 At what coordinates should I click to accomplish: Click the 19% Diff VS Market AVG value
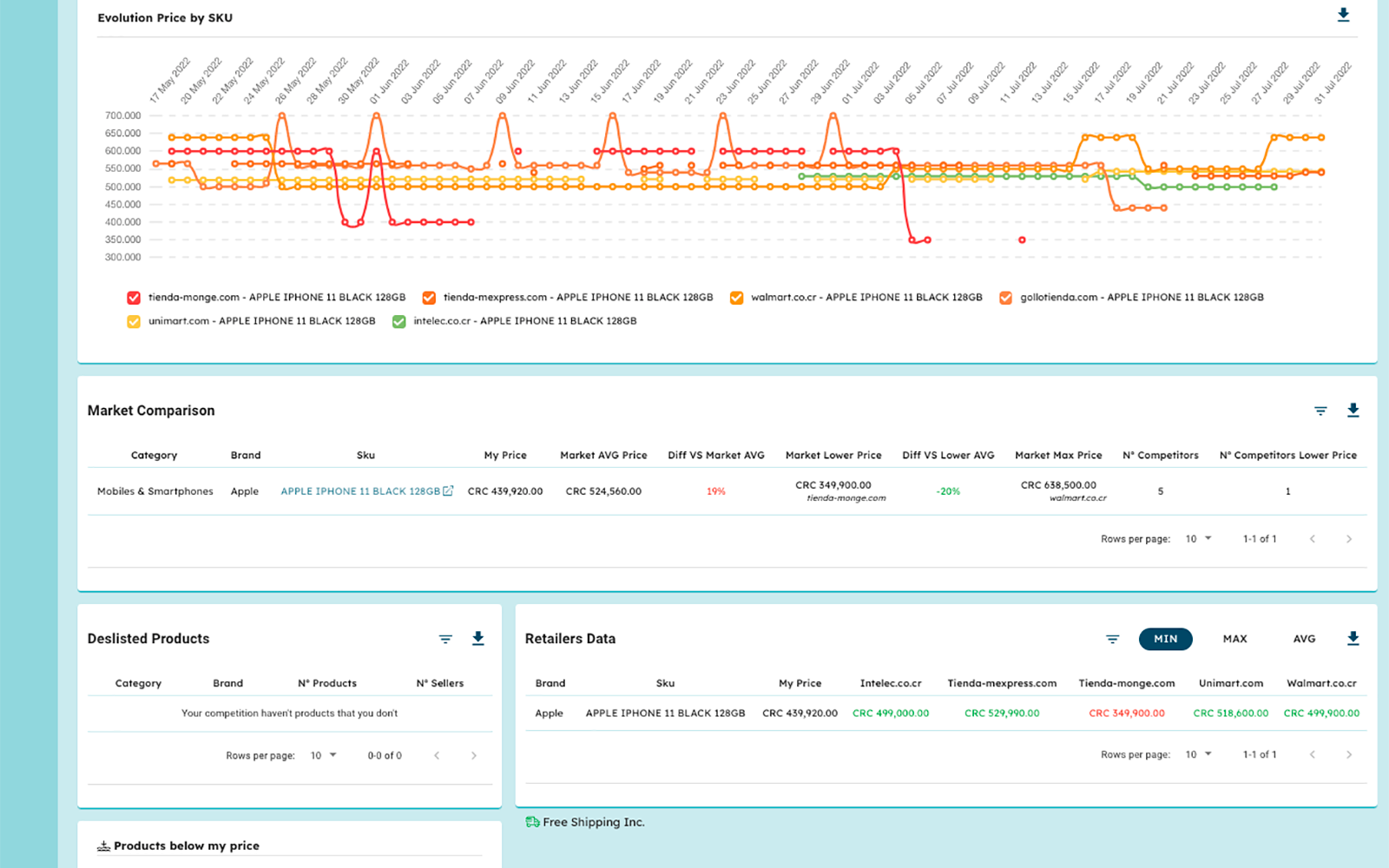(715, 491)
